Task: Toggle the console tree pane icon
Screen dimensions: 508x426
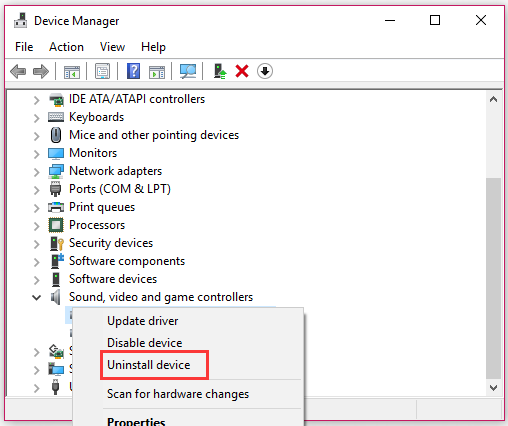Action: pos(72,71)
